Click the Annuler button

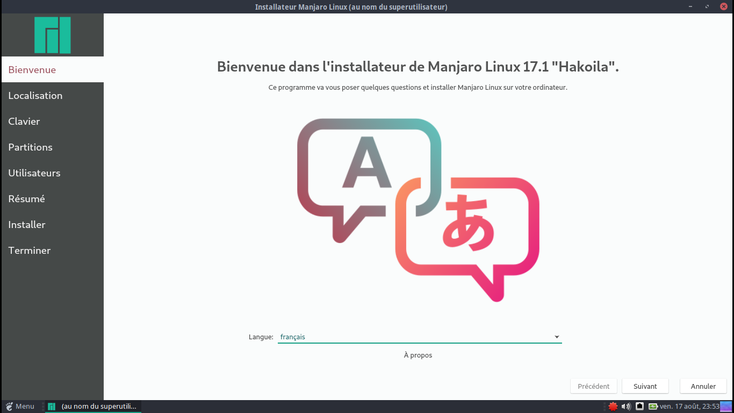[703, 386]
